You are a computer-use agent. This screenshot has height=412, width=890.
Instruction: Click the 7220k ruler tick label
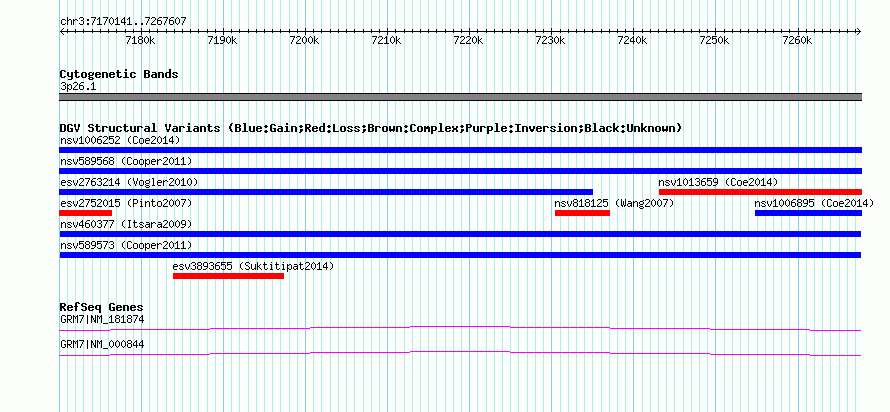pyautogui.click(x=468, y=41)
